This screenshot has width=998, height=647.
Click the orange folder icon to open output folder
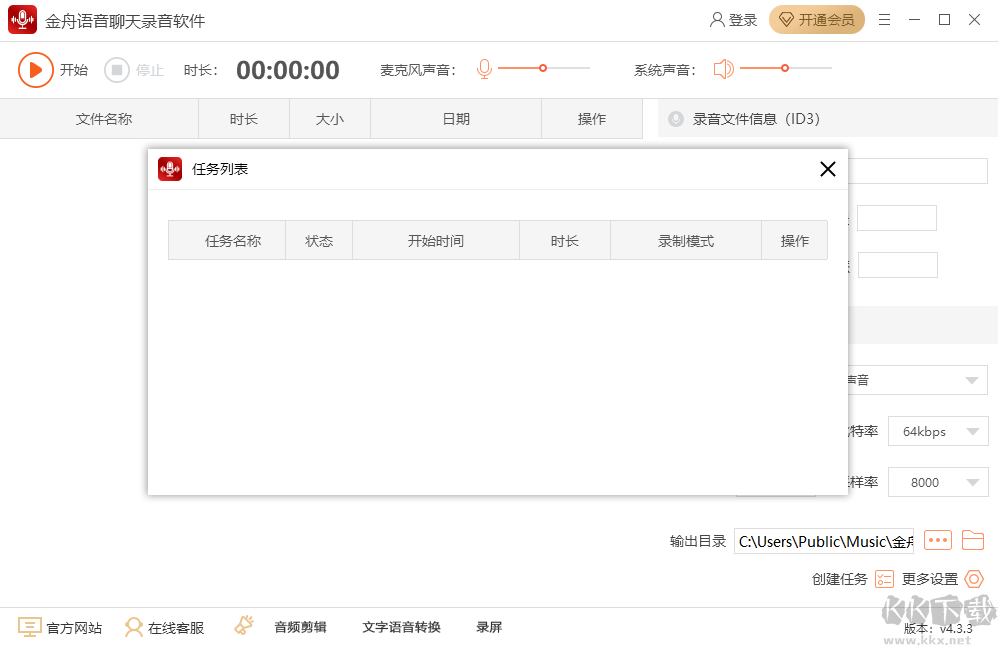point(972,540)
